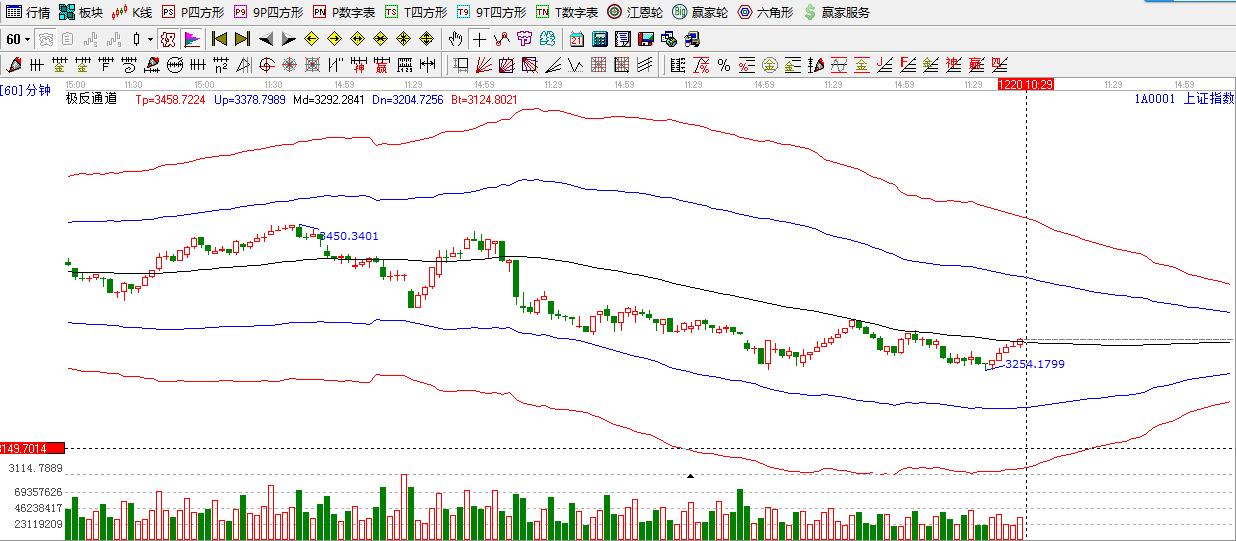Click the red 1220 10:29 time marker
This screenshot has height=541, width=1236.
click(x=1025, y=85)
